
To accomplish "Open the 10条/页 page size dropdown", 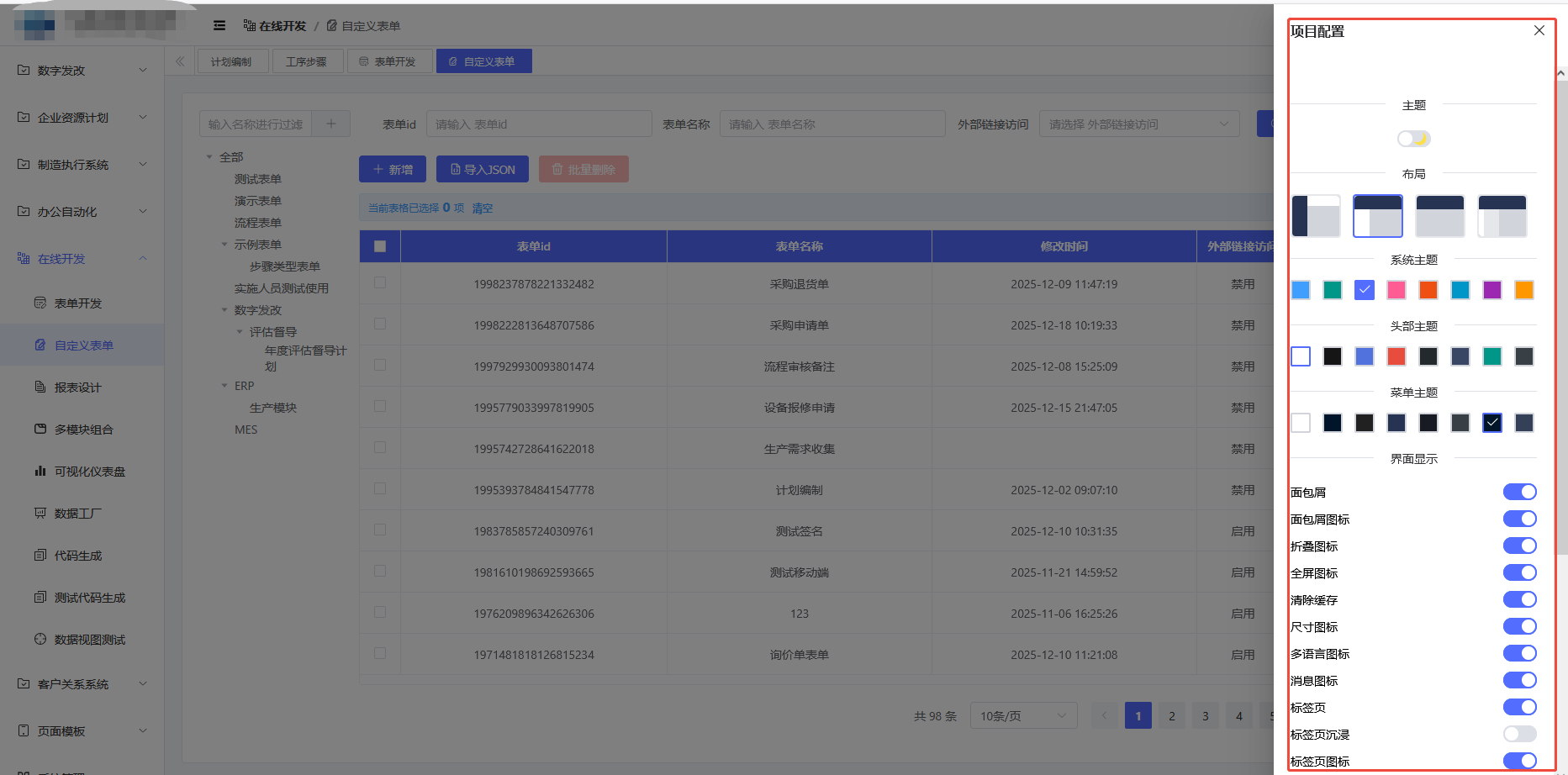I will (1022, 716).
